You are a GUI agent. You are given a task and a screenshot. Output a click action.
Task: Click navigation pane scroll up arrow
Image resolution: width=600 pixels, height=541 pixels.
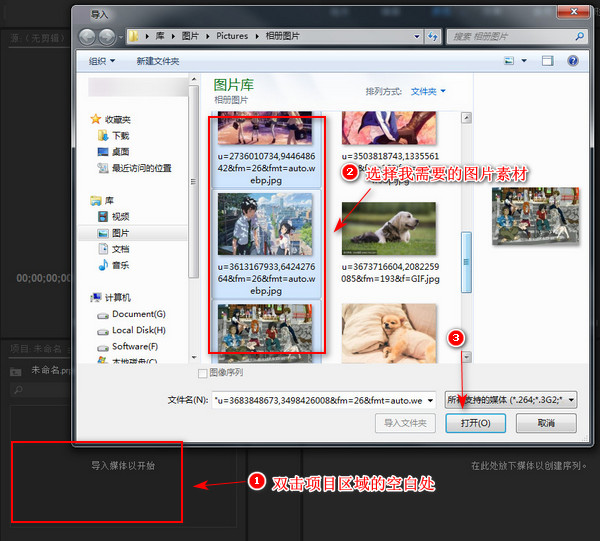click(194, 80)
